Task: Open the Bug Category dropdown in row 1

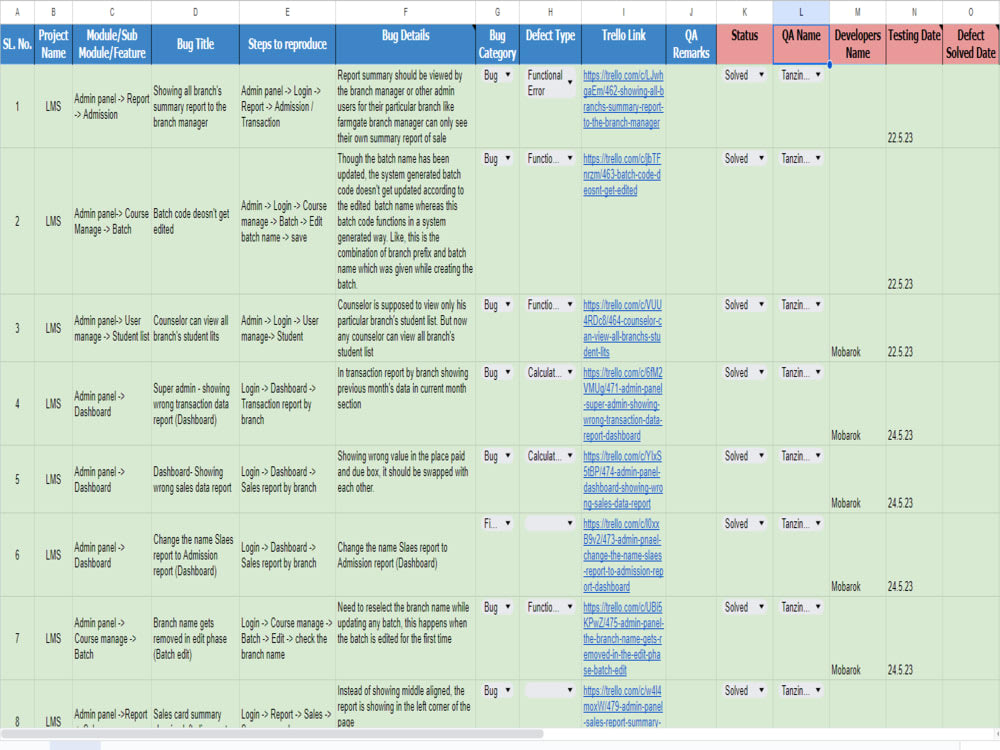Action: coord(508,75)
